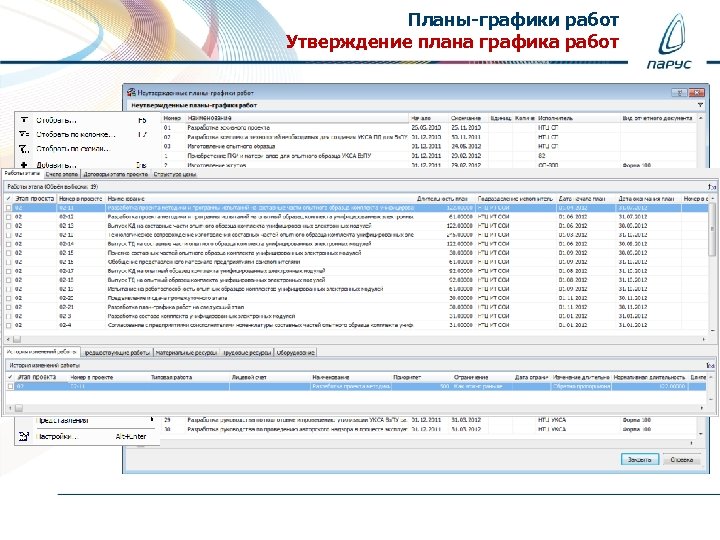Screen dimensions: 720x540
Task: Tick the checkbox for work row 02-4
Action: [x=9, y=325]
